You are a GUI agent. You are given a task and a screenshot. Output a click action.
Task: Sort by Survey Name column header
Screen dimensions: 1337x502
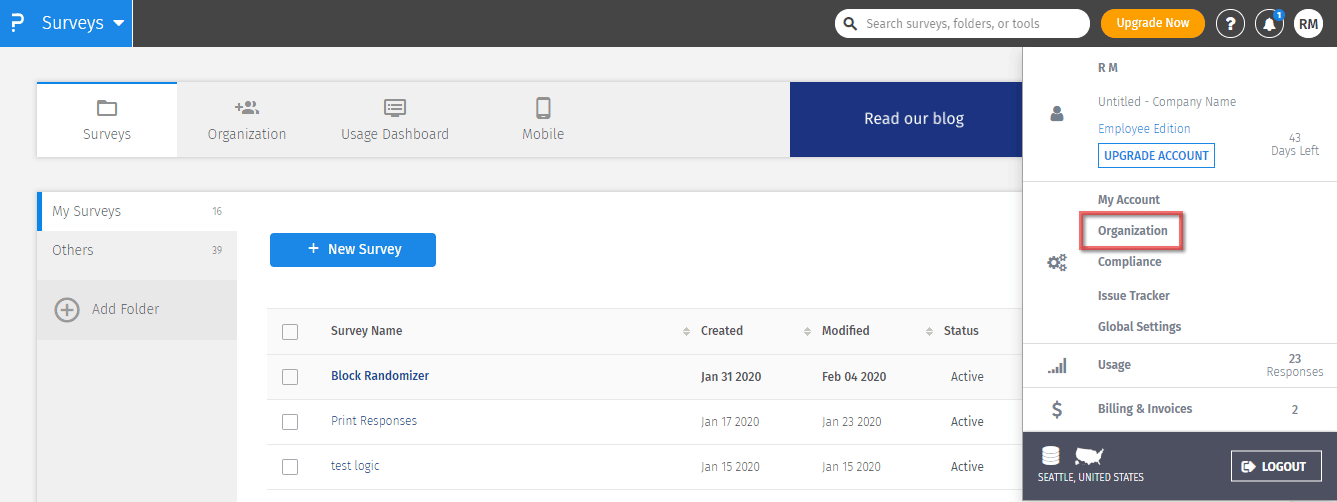[x=367, y=331]
